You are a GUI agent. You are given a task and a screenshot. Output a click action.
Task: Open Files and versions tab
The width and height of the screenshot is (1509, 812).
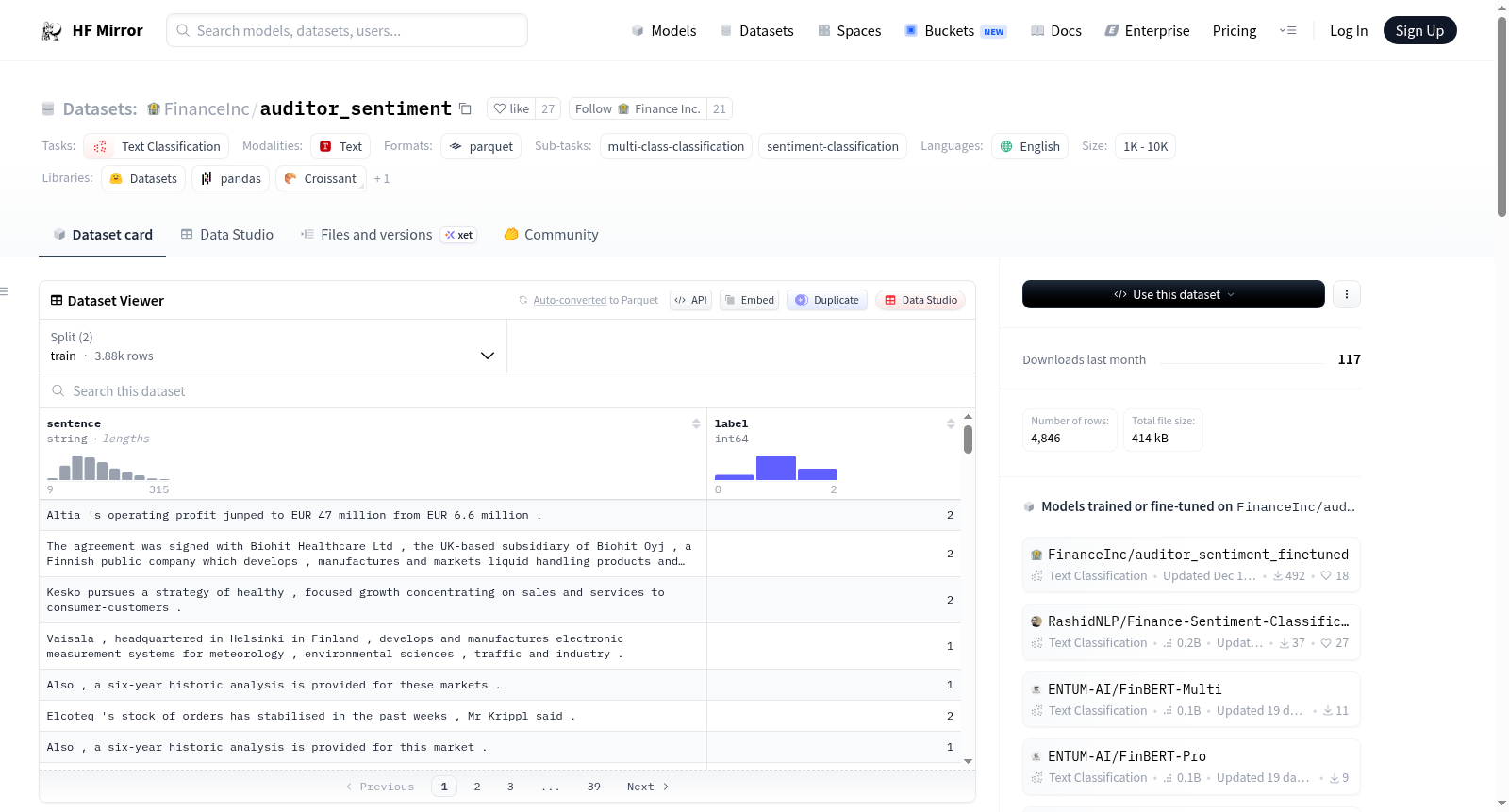389,235
